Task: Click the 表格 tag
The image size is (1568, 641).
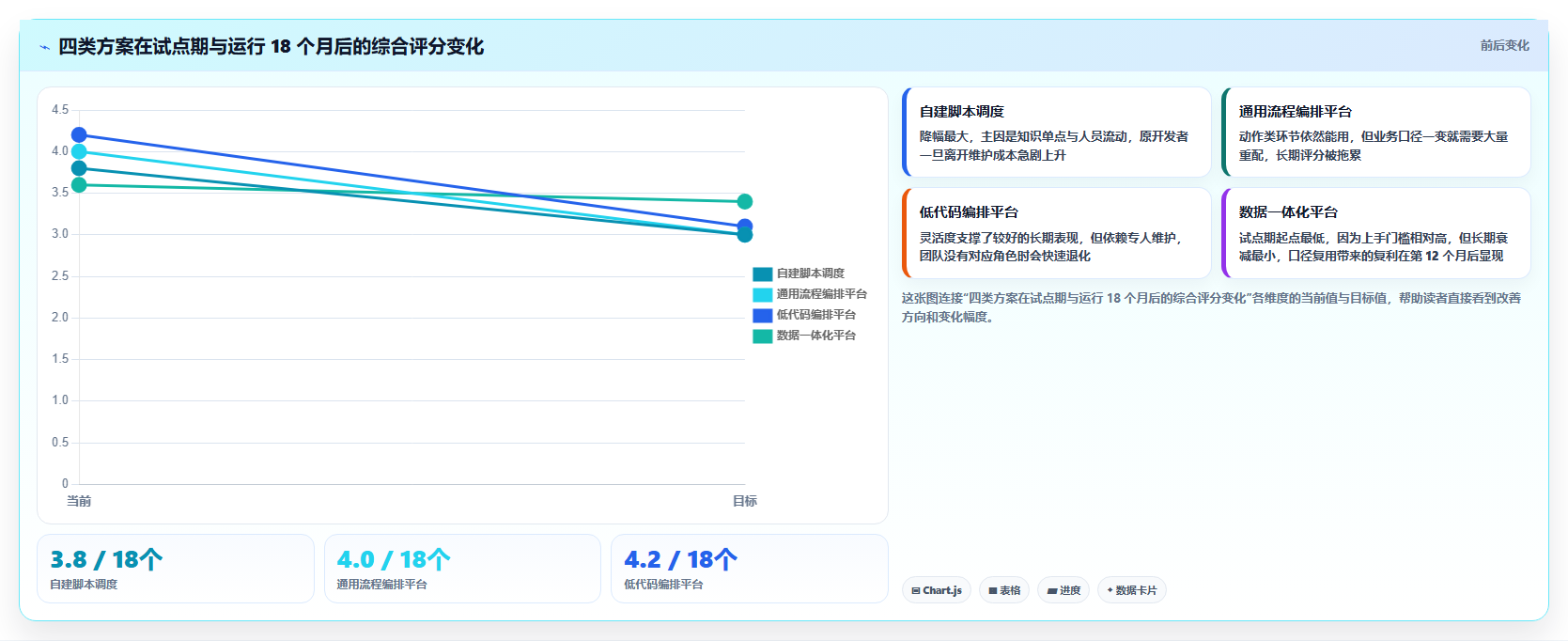Action: click(1004, 590)
